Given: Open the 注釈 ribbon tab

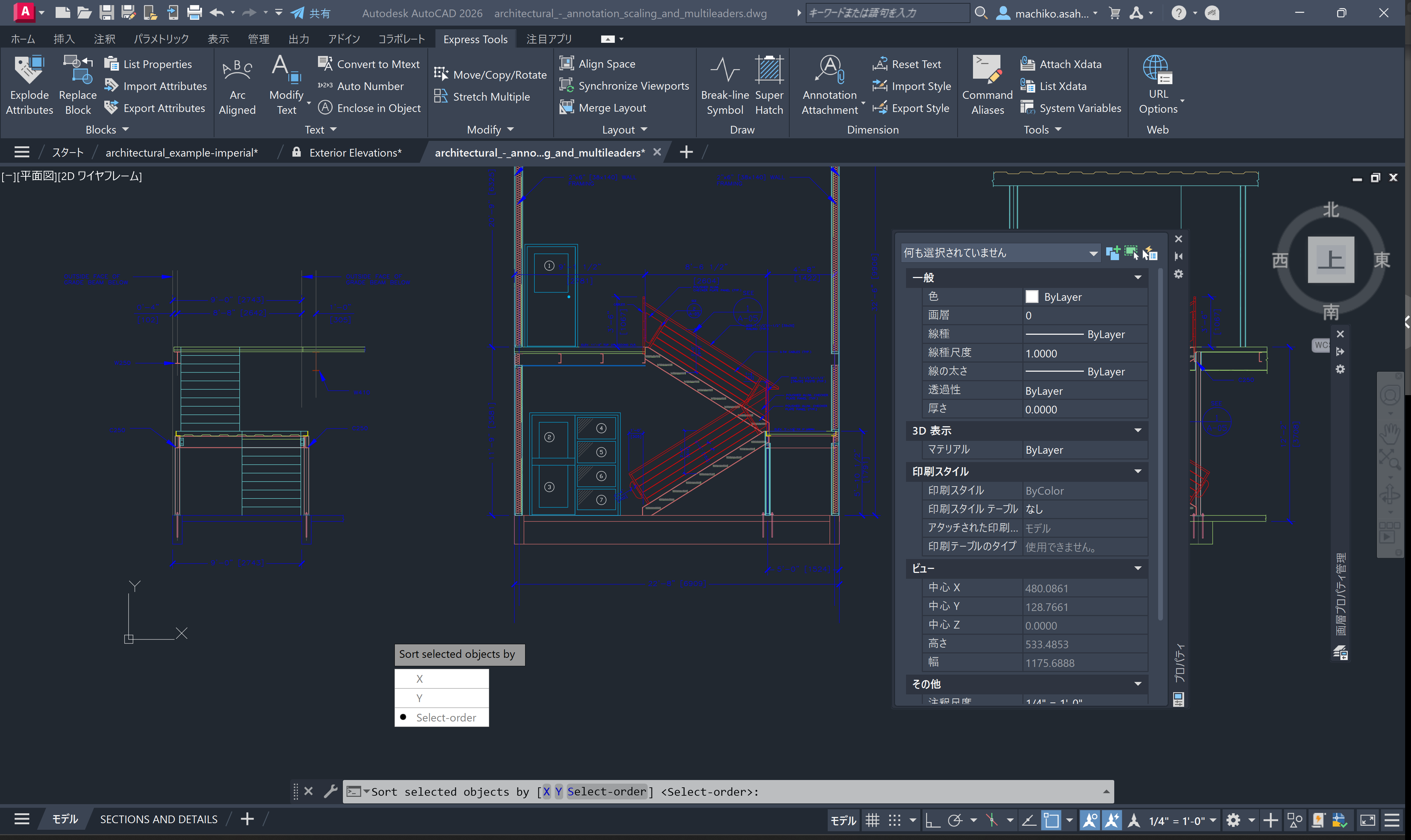Looking at the screenshot, I should 104,39.
